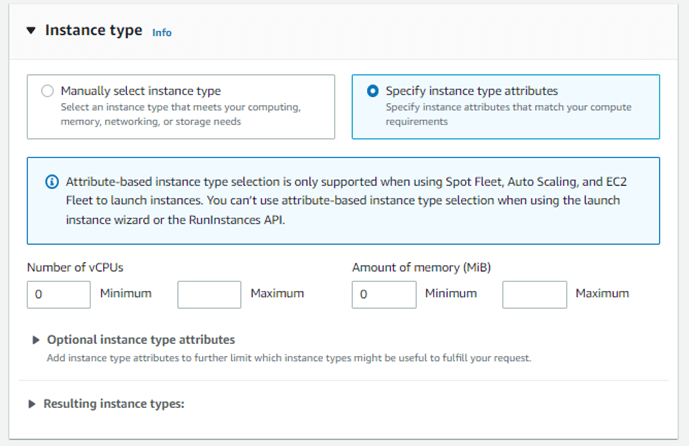The height and width of the screenshot is (446, 689).
Task: Click the info circle icon in the blue notice
Action: [x=52, y=181]
